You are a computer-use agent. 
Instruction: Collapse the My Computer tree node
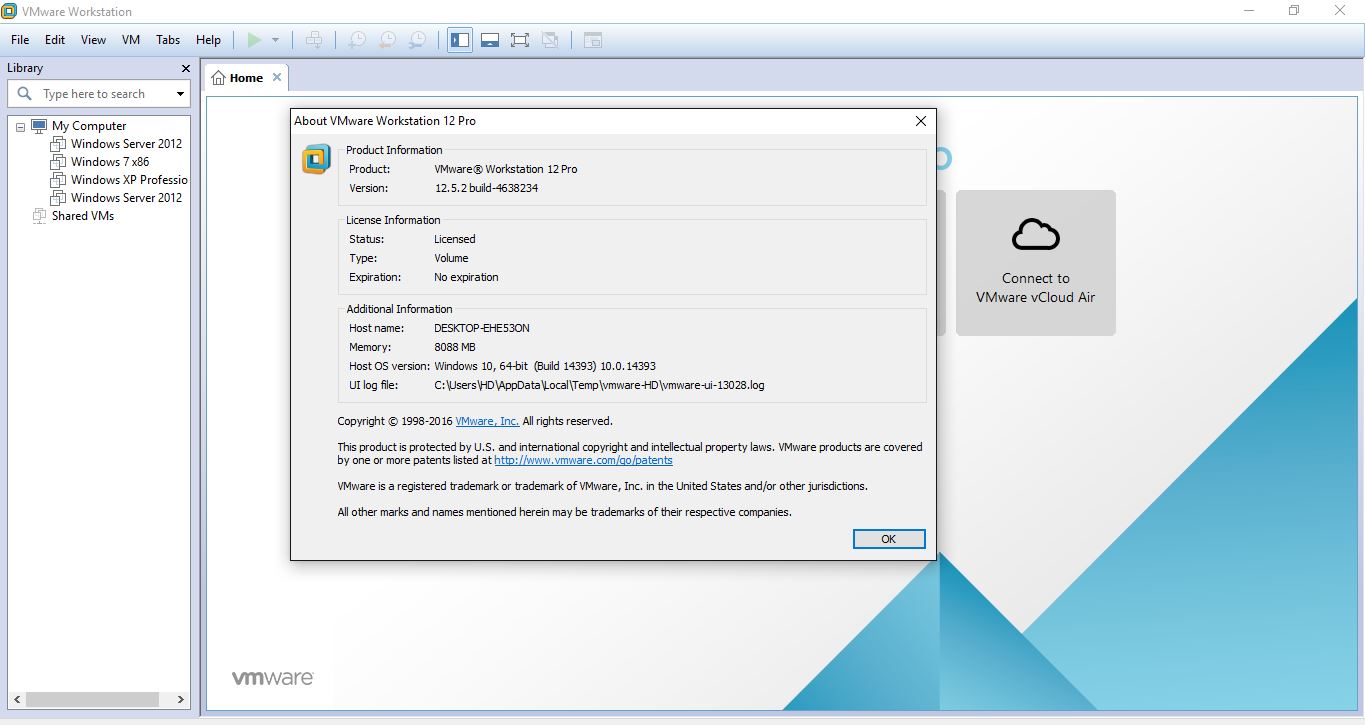(19, 125)
